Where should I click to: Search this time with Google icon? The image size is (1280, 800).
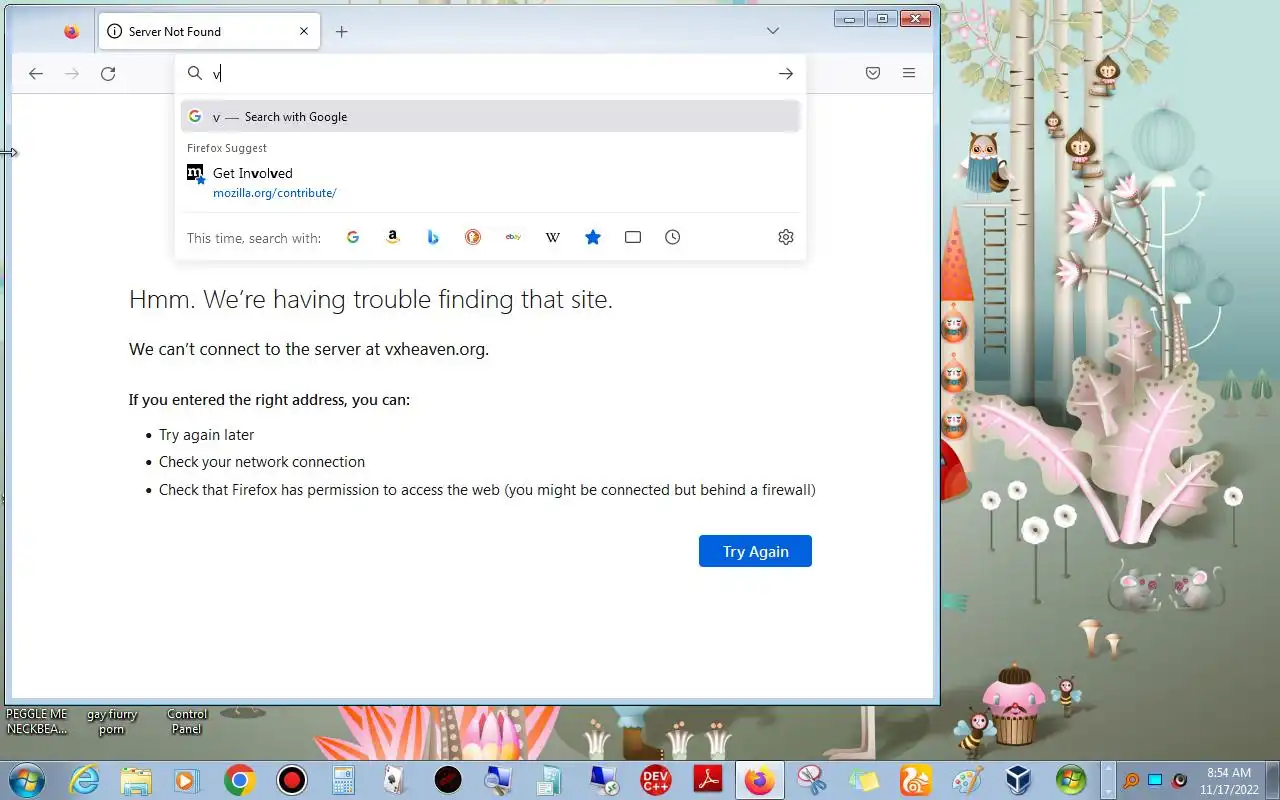point(353,237)
